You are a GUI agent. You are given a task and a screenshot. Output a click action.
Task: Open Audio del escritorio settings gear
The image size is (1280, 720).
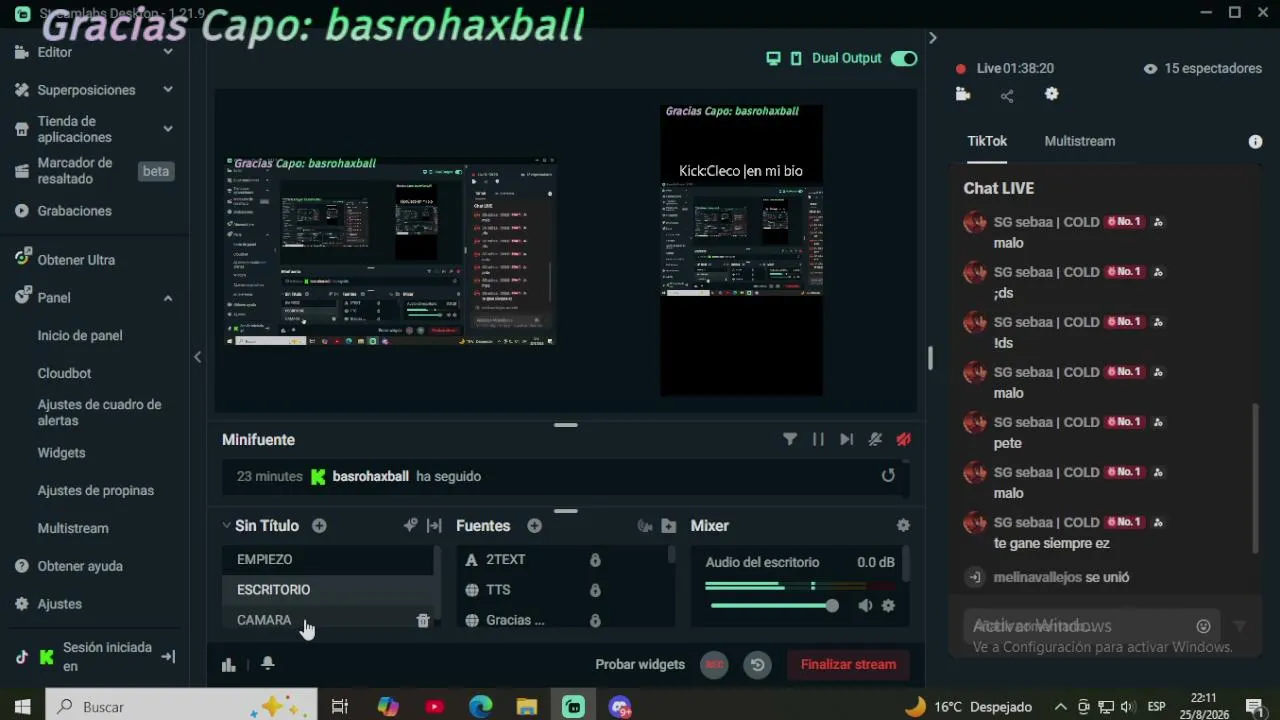[x=888, y=606]
